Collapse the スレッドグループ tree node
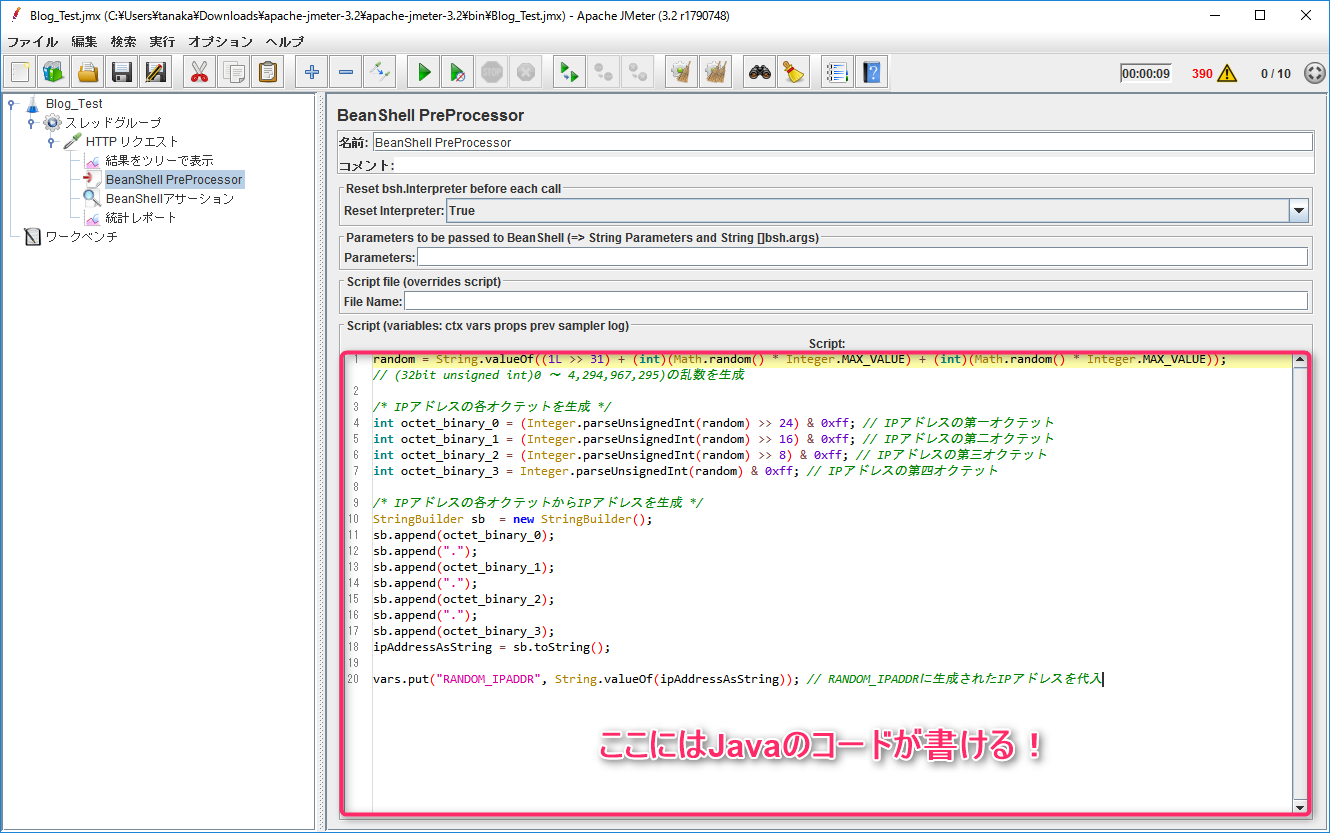 (x=31, y=122)
